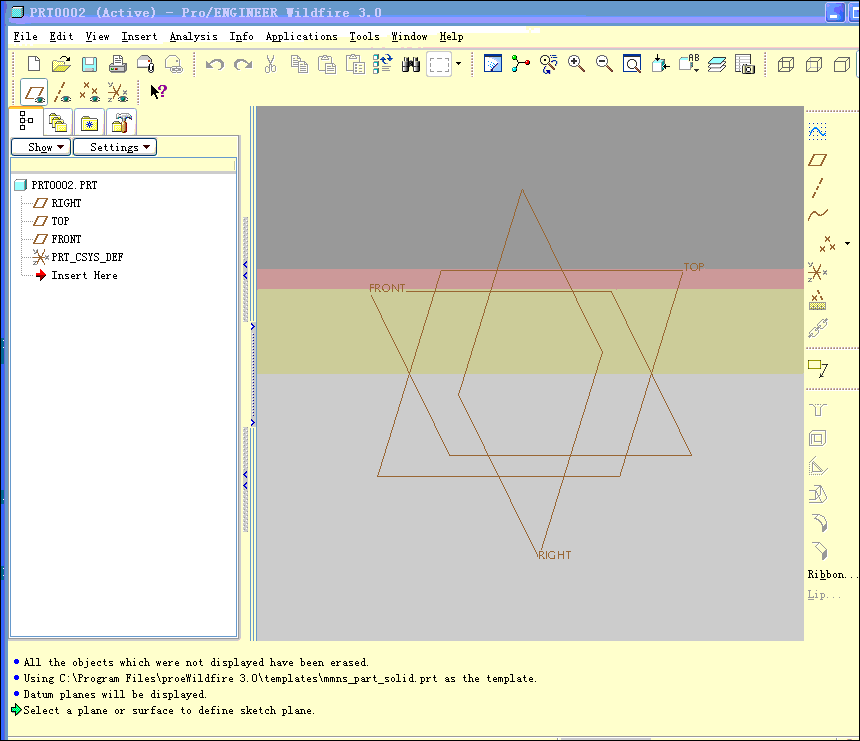This screenshot has width=860, height=741.
Task: Print the model using the printer icon
Action: (117, 64)
